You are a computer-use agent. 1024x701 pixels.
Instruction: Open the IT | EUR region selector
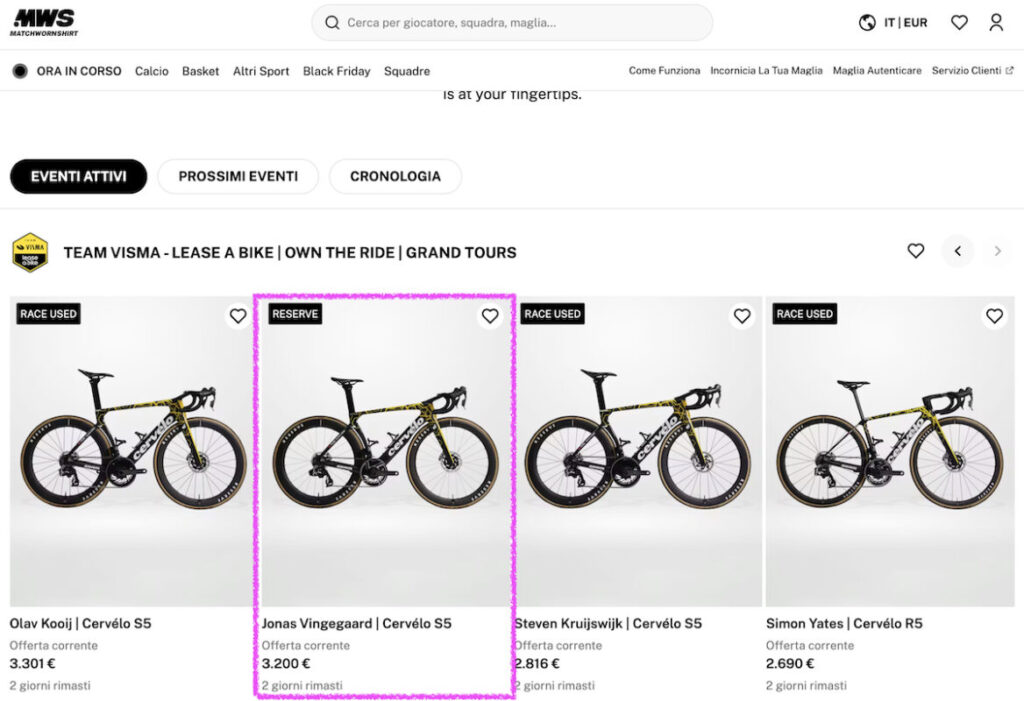905,22
